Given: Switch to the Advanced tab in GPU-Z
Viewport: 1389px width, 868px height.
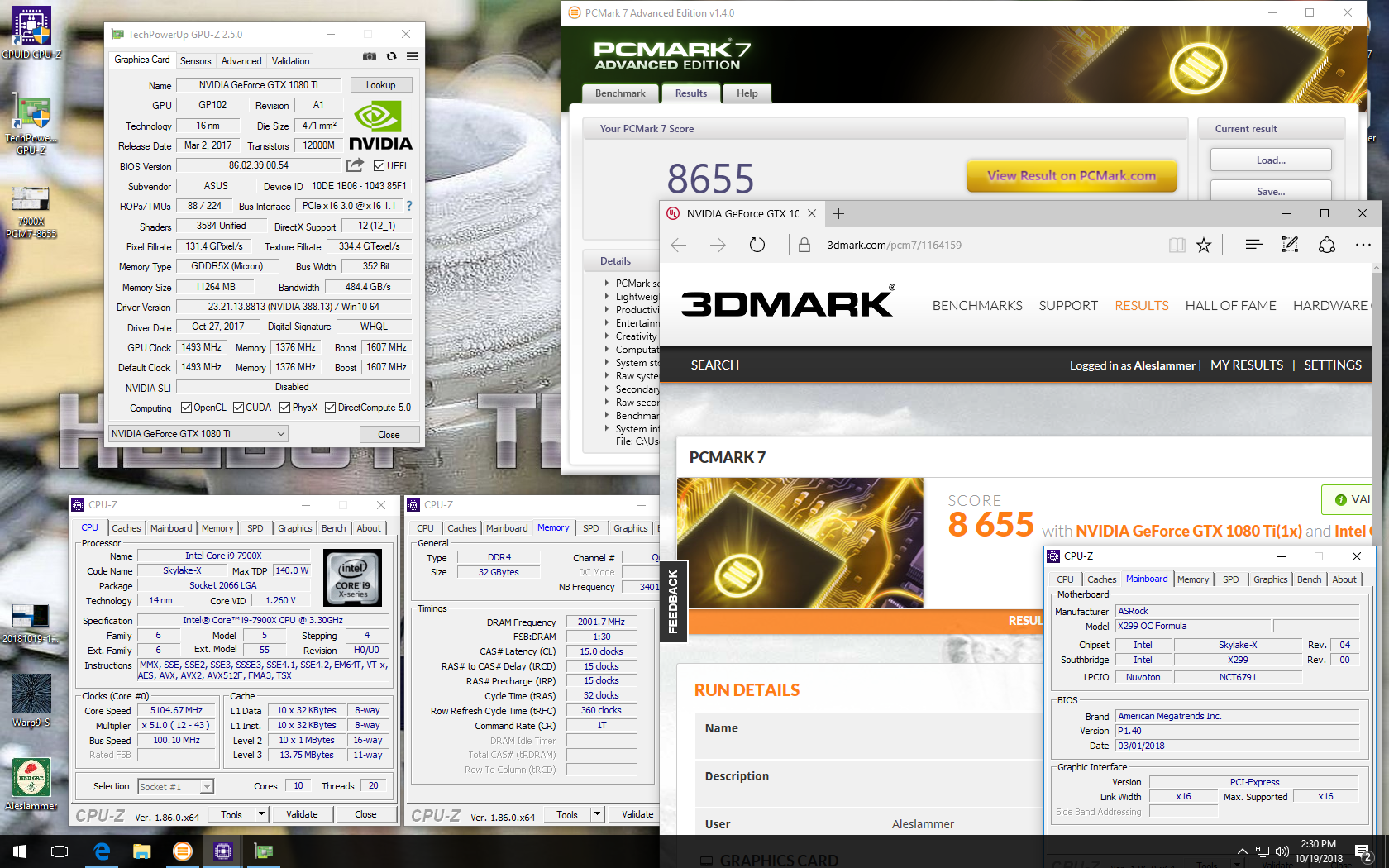Looking at the screenshot, I should point(241,61).
